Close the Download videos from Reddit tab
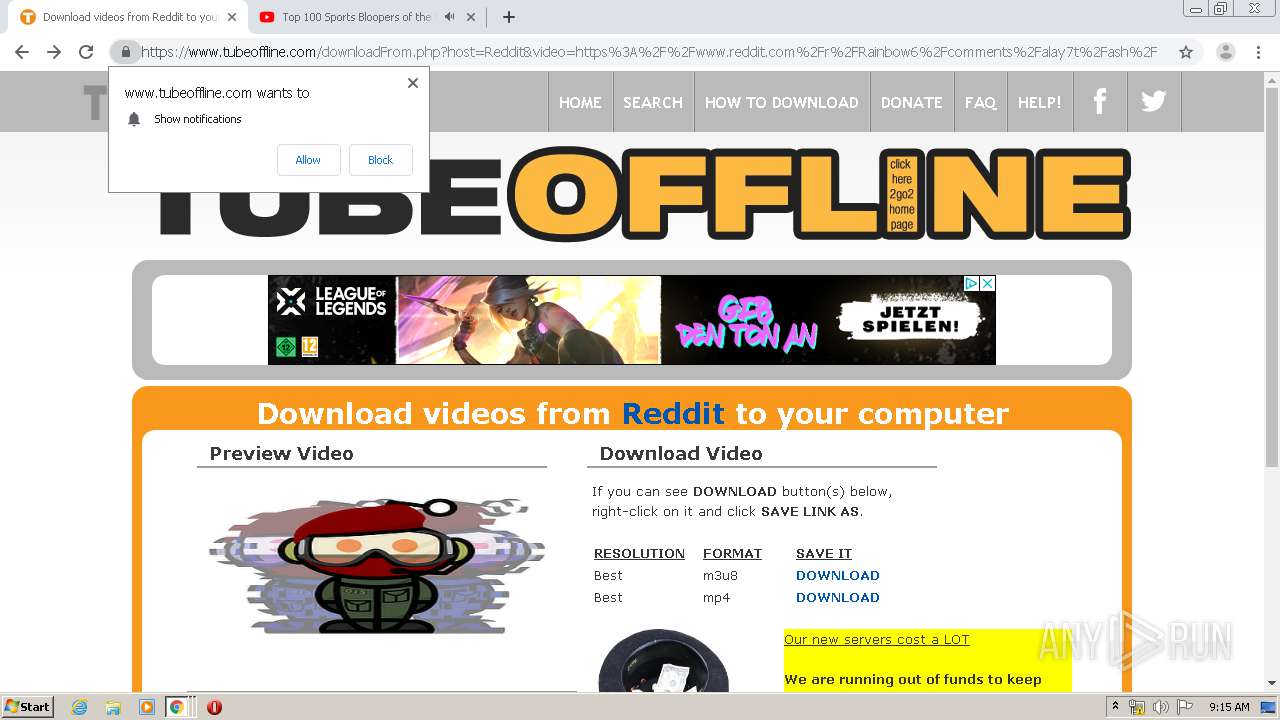The height and width of the screenshot is (720, 1280). (x=232, y=17)
